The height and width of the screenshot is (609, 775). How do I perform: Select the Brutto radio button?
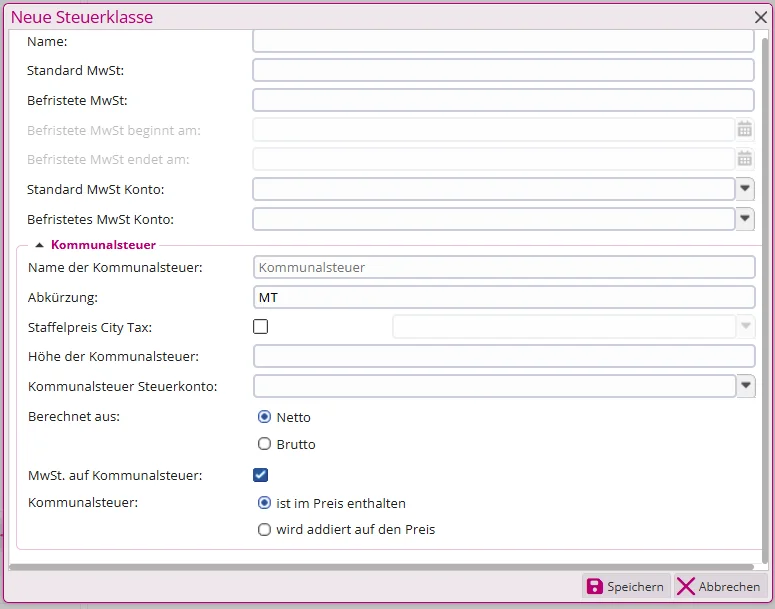click(264, 443)
